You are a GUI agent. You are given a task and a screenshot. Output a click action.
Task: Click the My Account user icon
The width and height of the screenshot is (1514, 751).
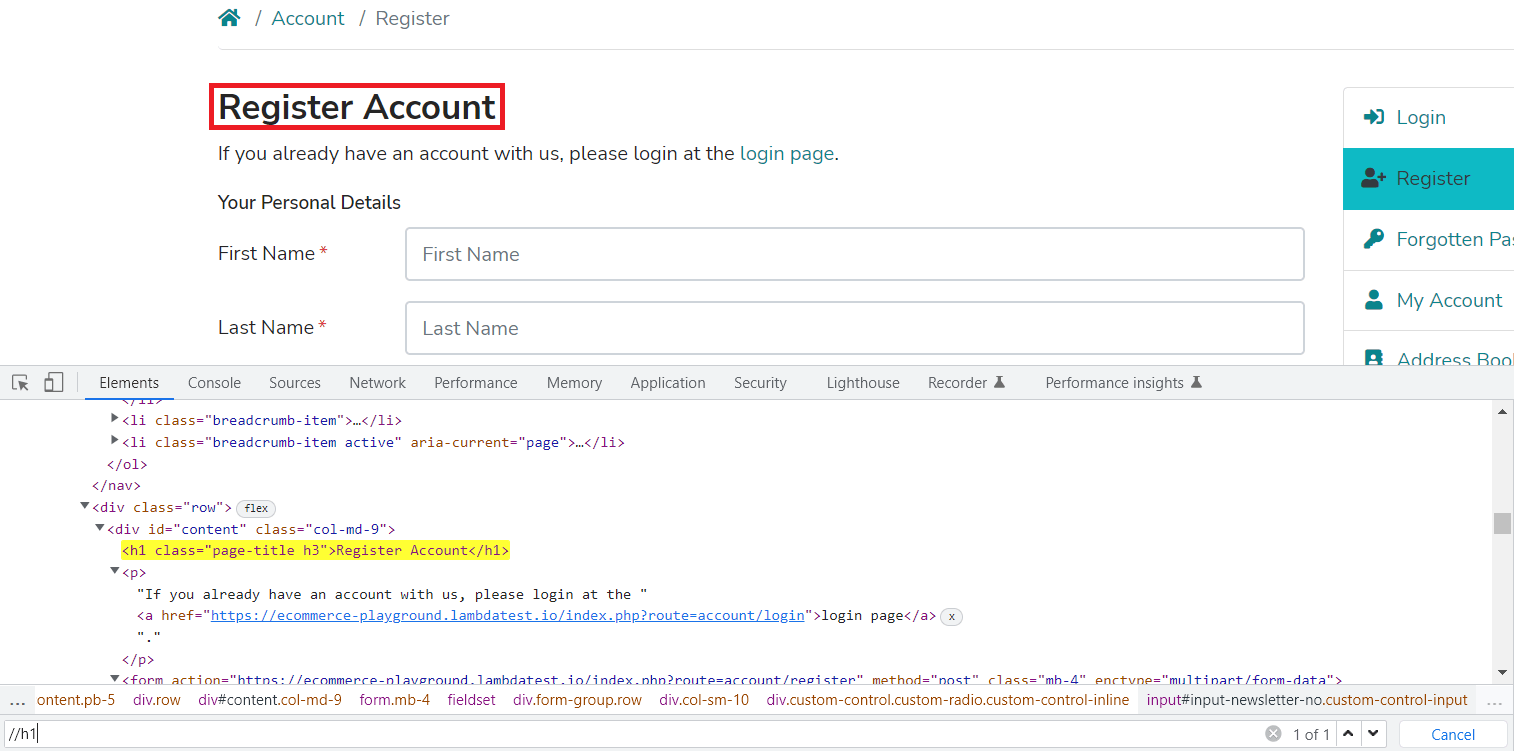click(1374, 300)
